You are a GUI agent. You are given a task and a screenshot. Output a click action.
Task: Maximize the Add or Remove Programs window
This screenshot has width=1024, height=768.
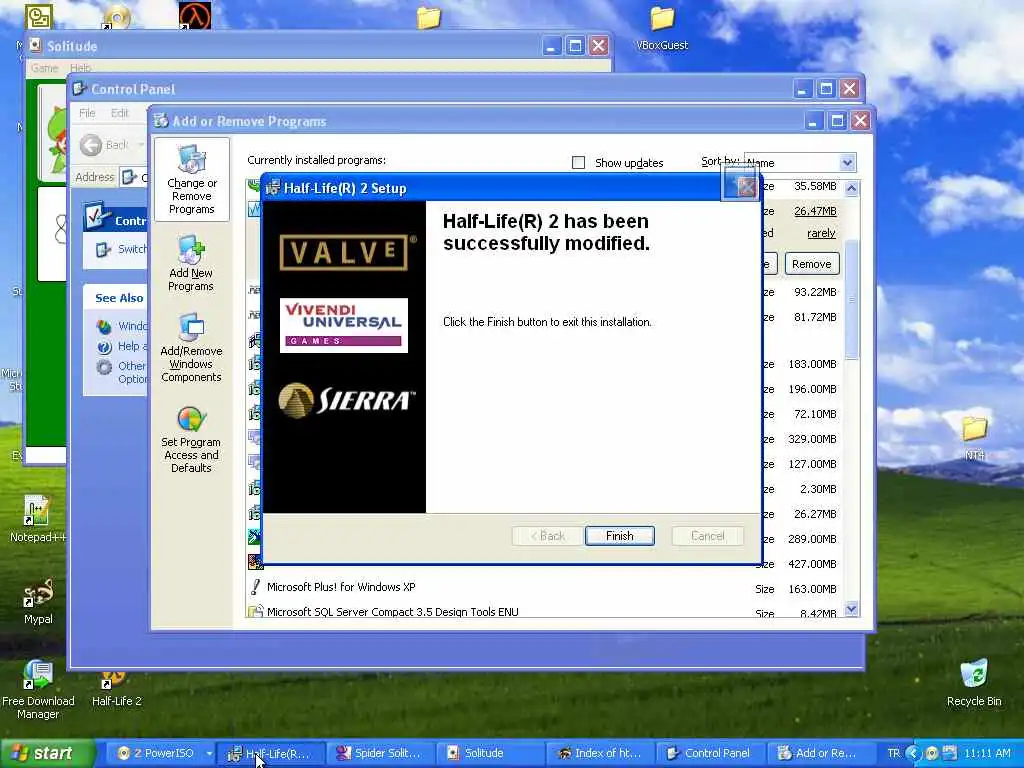point(837,121)
